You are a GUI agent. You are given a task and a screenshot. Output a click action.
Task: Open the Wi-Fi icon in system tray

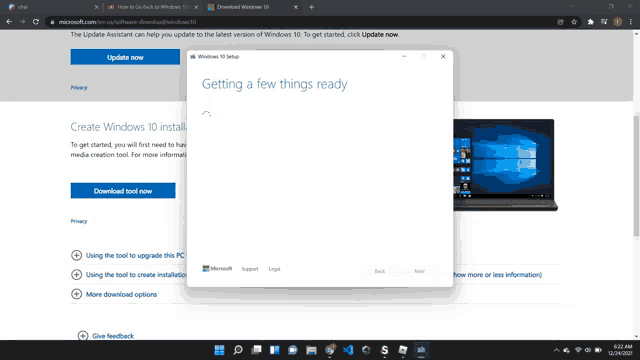tap(578, 350)
